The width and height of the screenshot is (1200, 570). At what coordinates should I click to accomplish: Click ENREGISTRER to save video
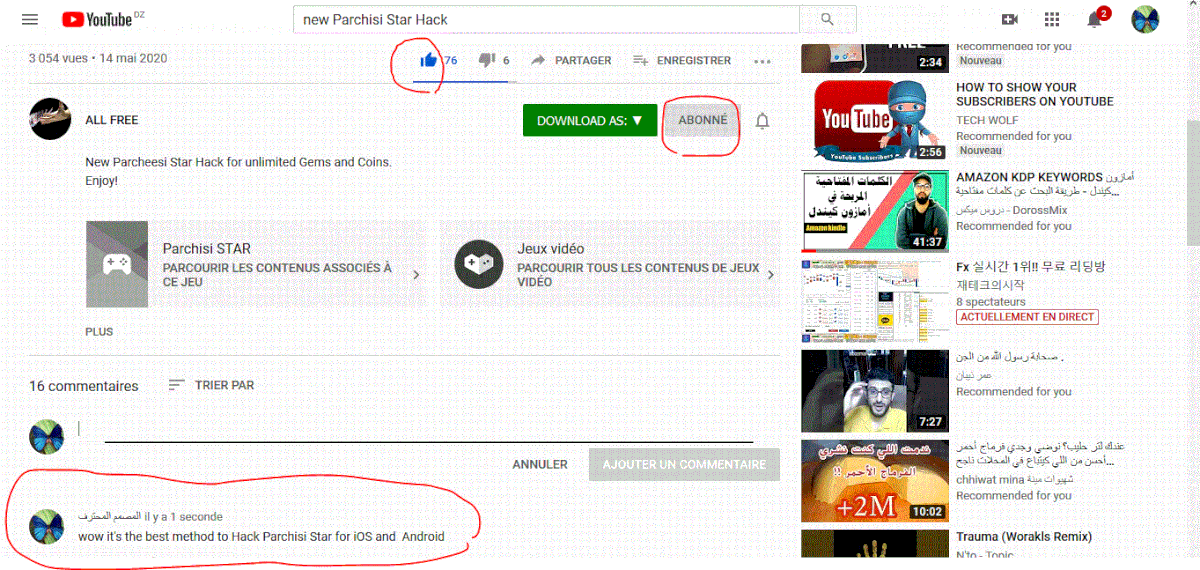tap(682, 61)
